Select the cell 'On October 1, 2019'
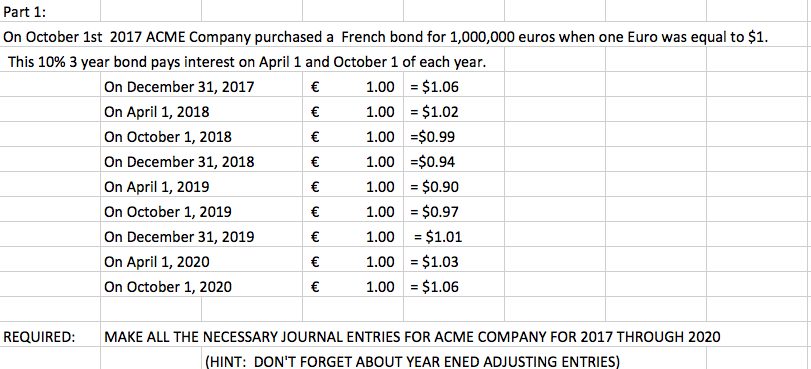The height and width of the screenshot is (369, 811). [x=168, y=212]
